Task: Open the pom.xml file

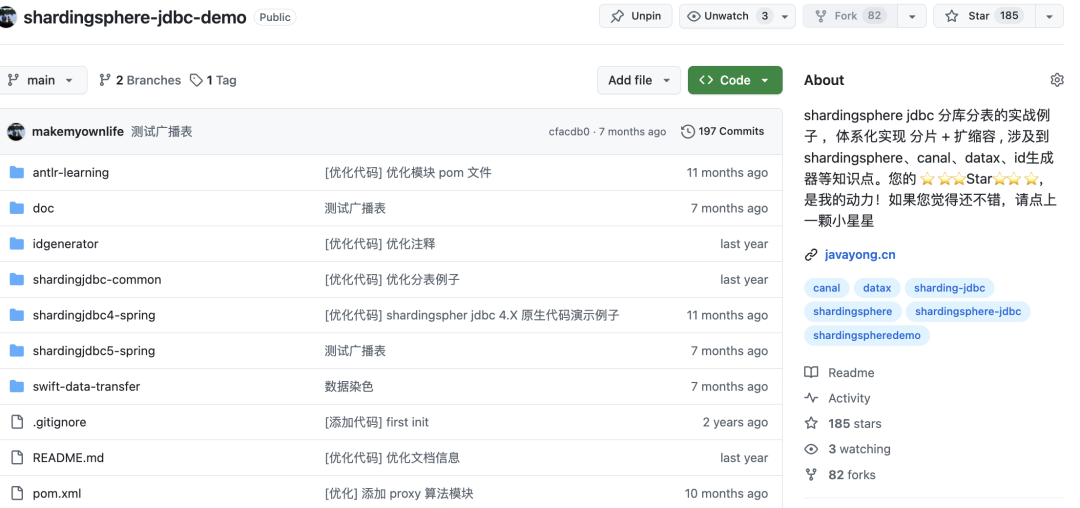Action: 56,494
